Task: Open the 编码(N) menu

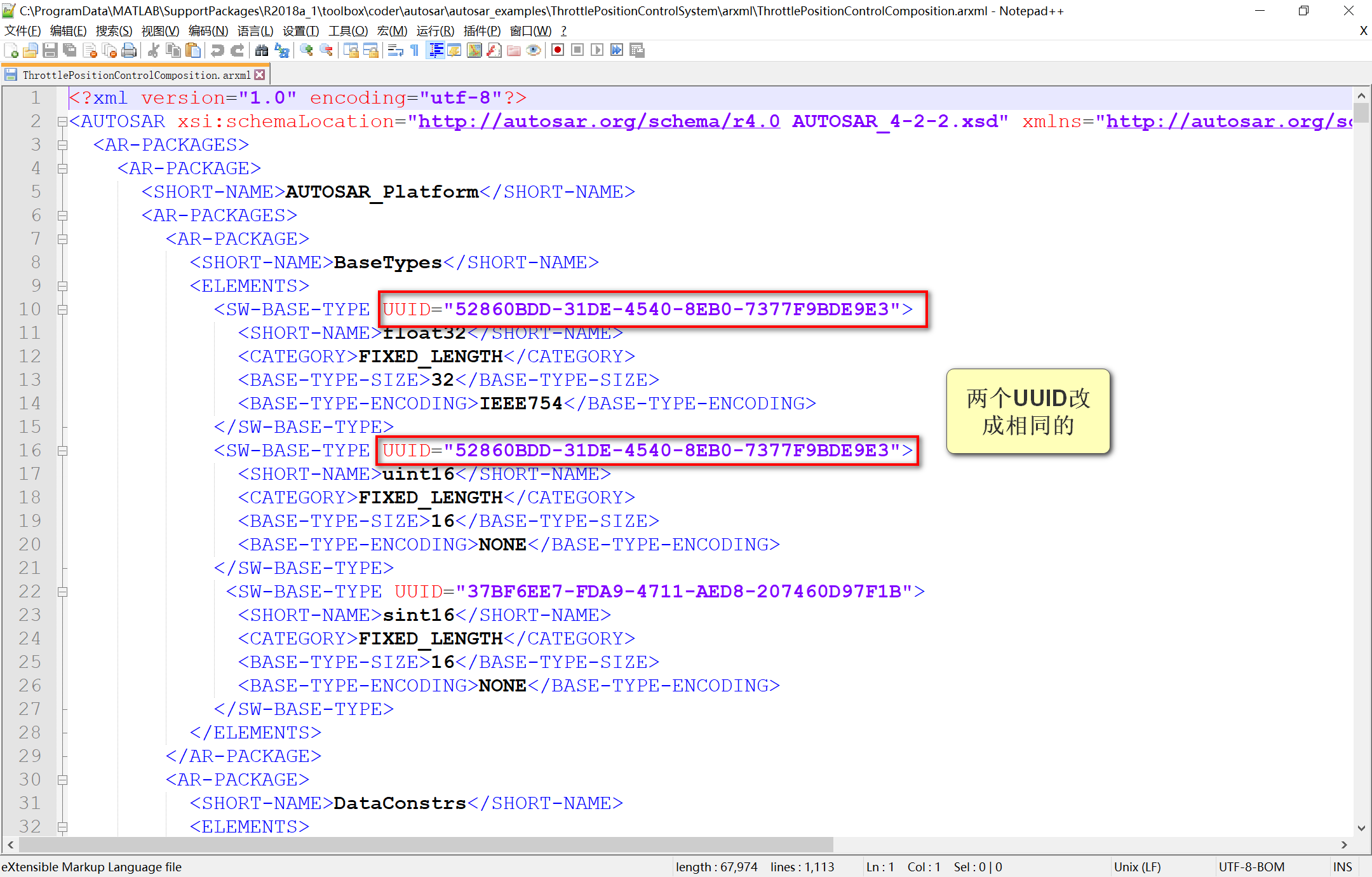Action: [x=208, y=31]
